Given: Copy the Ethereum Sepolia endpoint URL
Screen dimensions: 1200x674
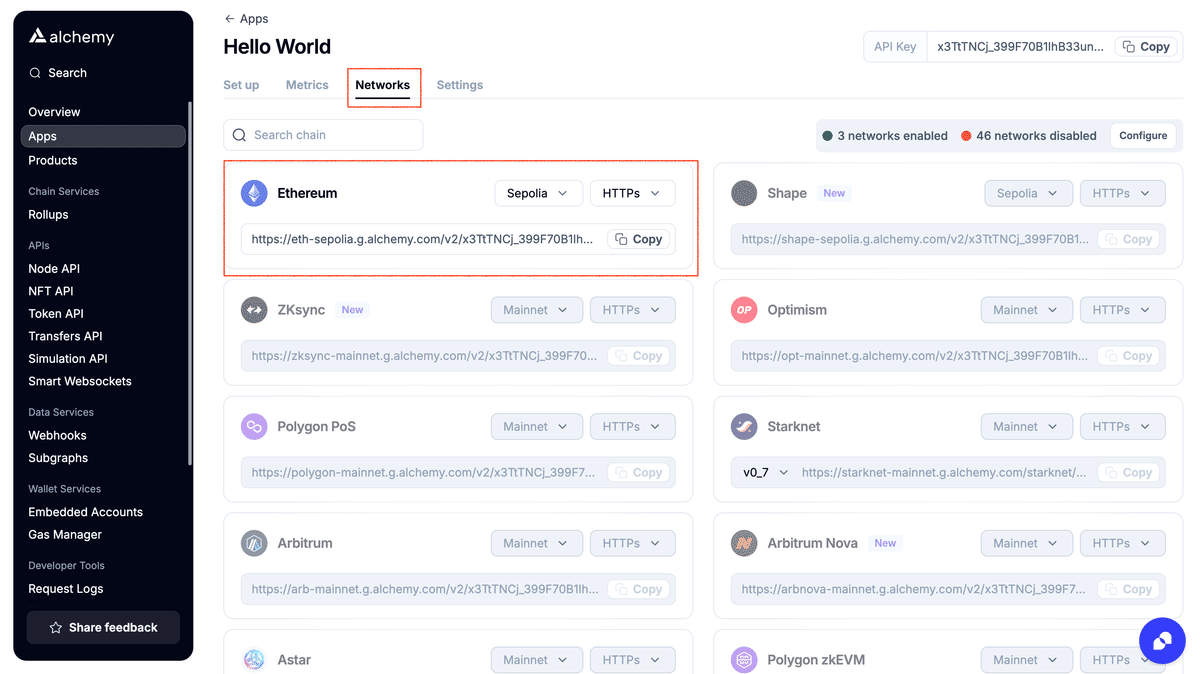Looking at the screenshot, I should pos(638,239).
